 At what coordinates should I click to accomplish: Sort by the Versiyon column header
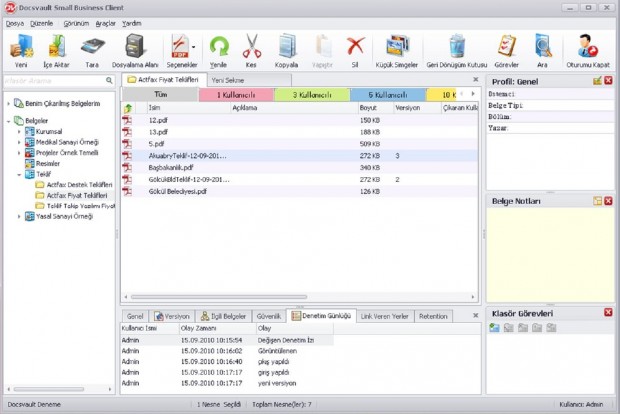pos(417,108)
